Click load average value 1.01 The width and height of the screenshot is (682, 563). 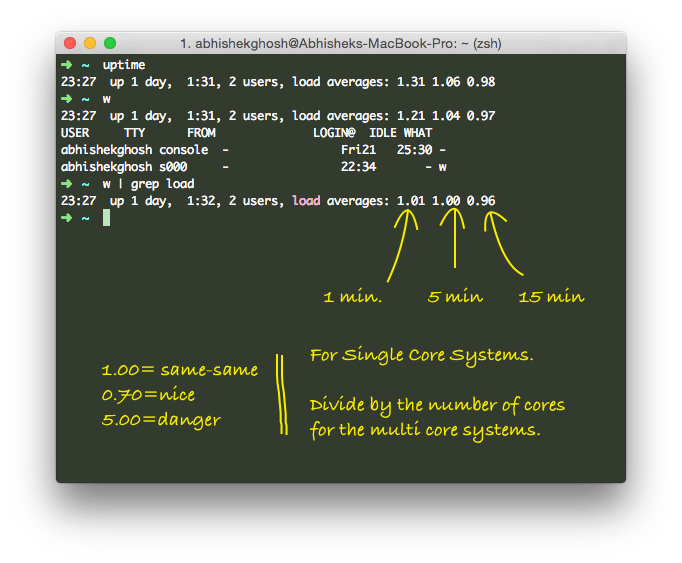pyautogui.click(x=411, y=201)
